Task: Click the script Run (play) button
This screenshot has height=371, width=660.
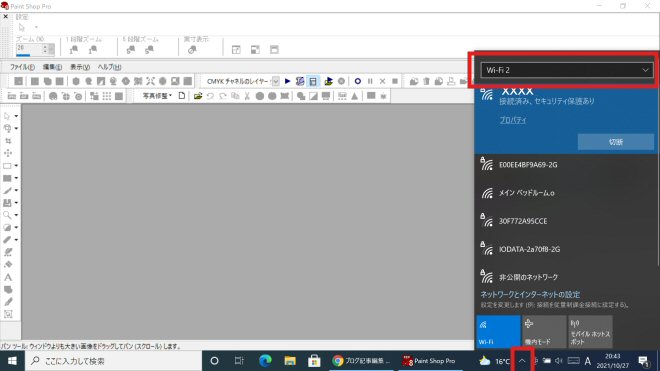Action: (287, 81)
